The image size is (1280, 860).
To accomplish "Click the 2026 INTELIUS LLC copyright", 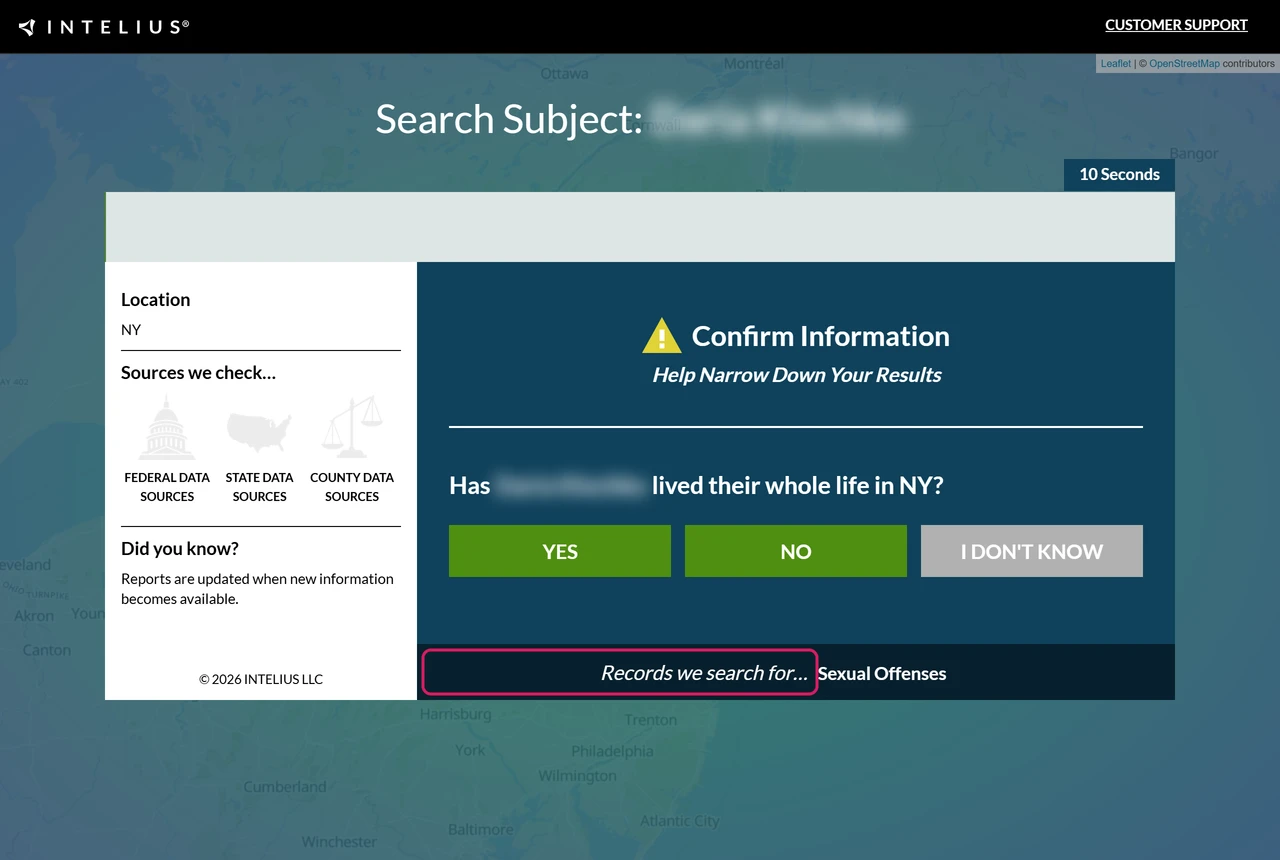I will [x=261, y=679].
